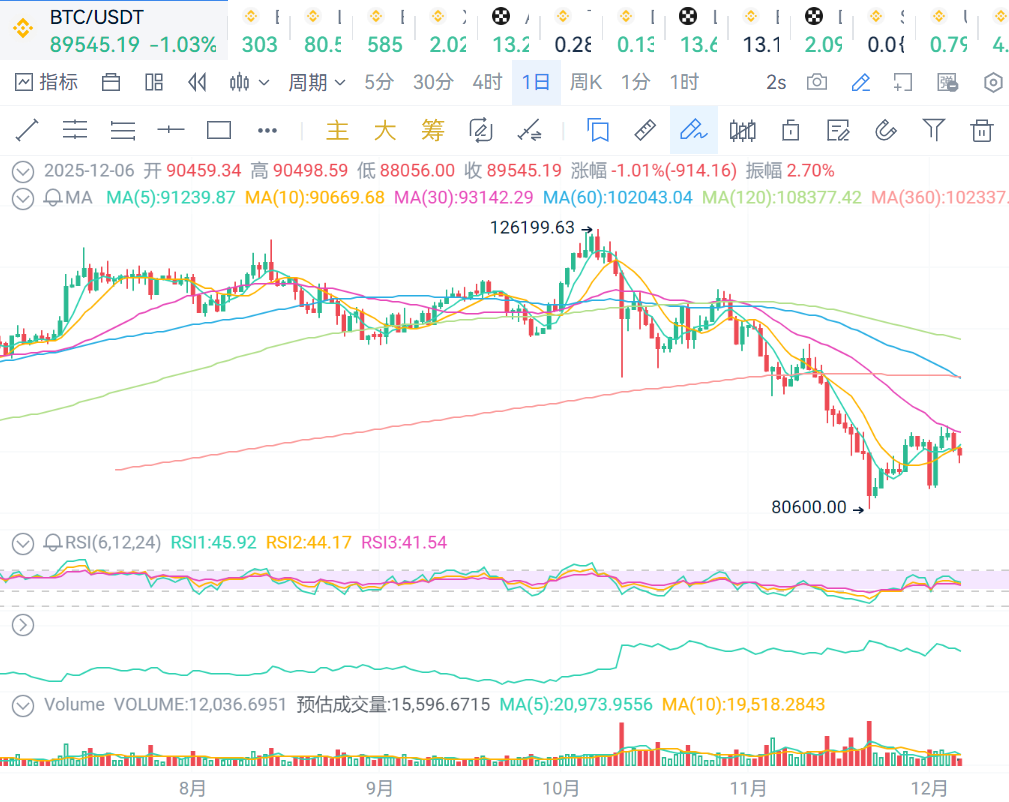Click the ruler measurement tool
Image resolution: width=1009 pixels, height=802 pixels.
click(x=645, y=130)
